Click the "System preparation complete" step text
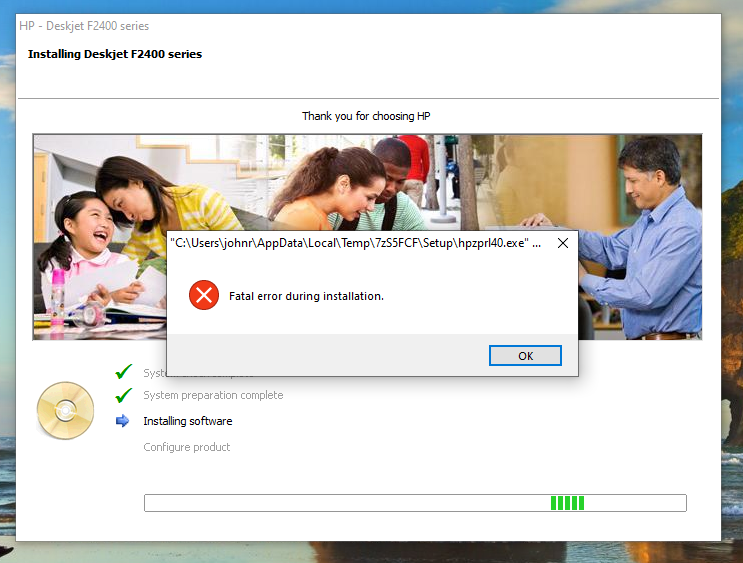The width and height of the screenshot is (743, 563). (x=213, y=395)
